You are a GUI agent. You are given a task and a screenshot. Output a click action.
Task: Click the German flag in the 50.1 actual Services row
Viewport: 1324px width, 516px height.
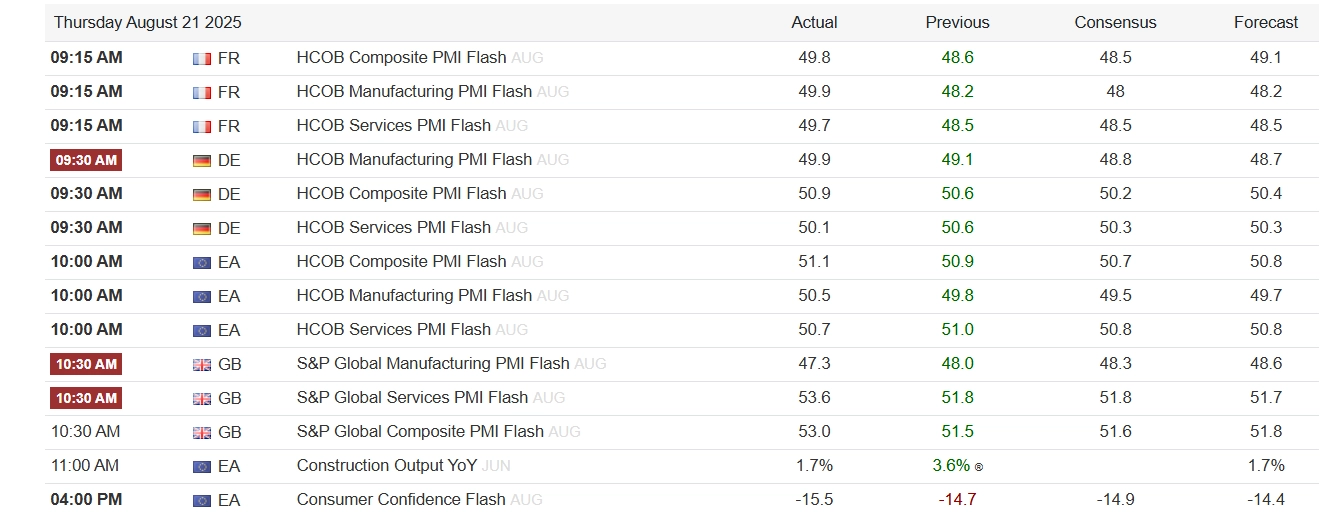(201, 228)
